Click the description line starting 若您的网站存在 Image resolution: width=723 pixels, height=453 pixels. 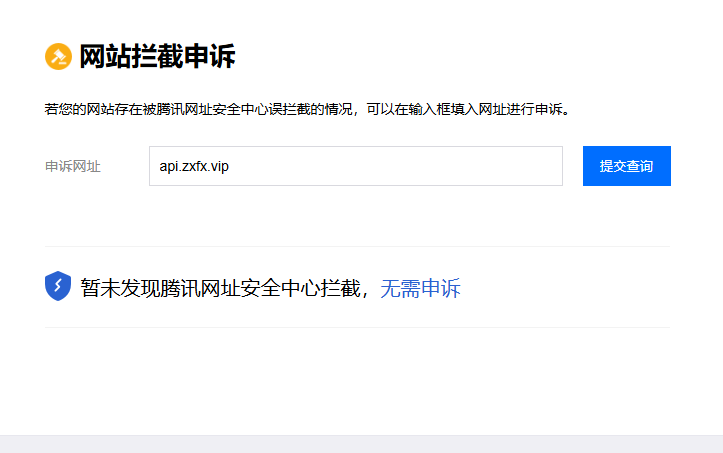[308, 109]
